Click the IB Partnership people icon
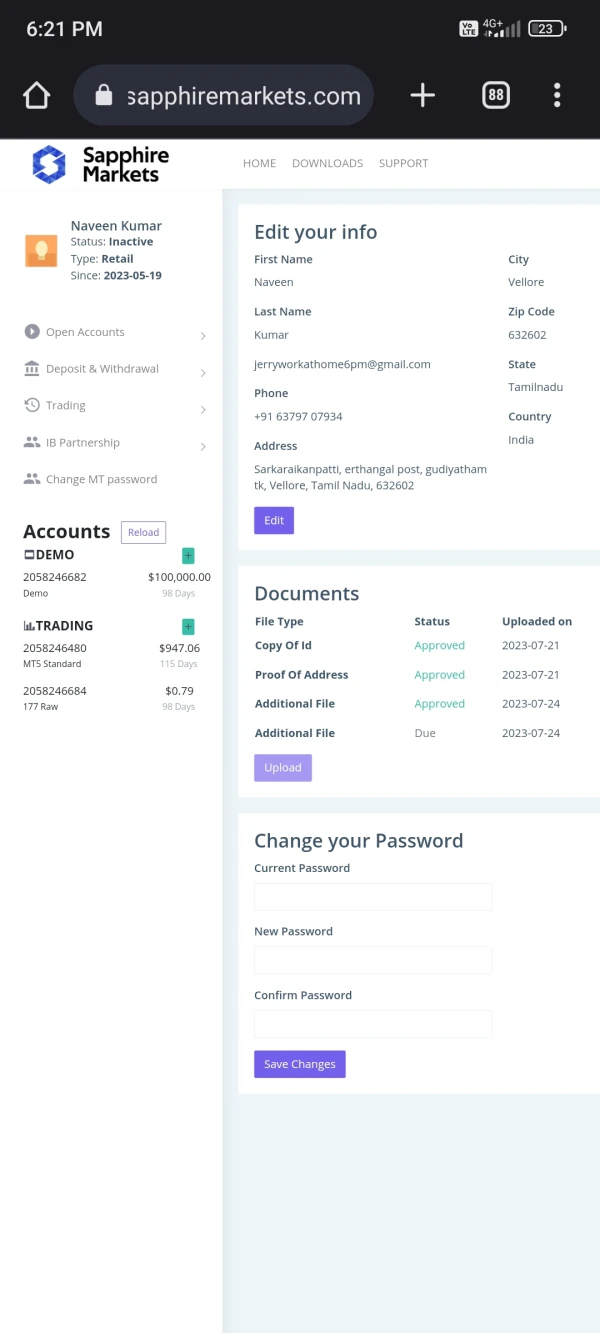Screen dimensions: 600x1333 (32, 442)
